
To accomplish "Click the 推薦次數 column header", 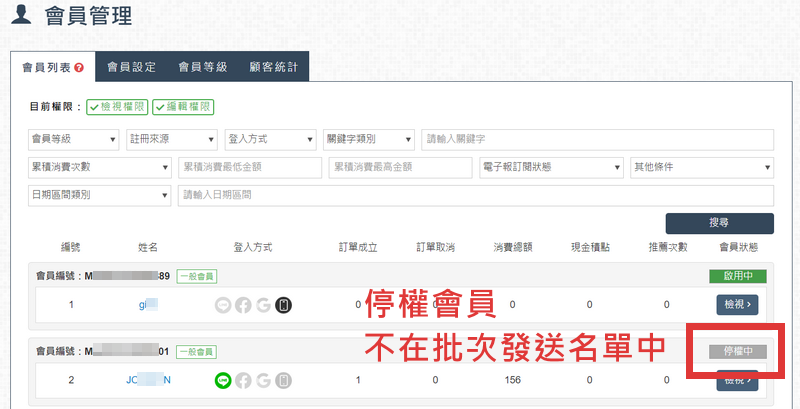I will pos(668,248).
